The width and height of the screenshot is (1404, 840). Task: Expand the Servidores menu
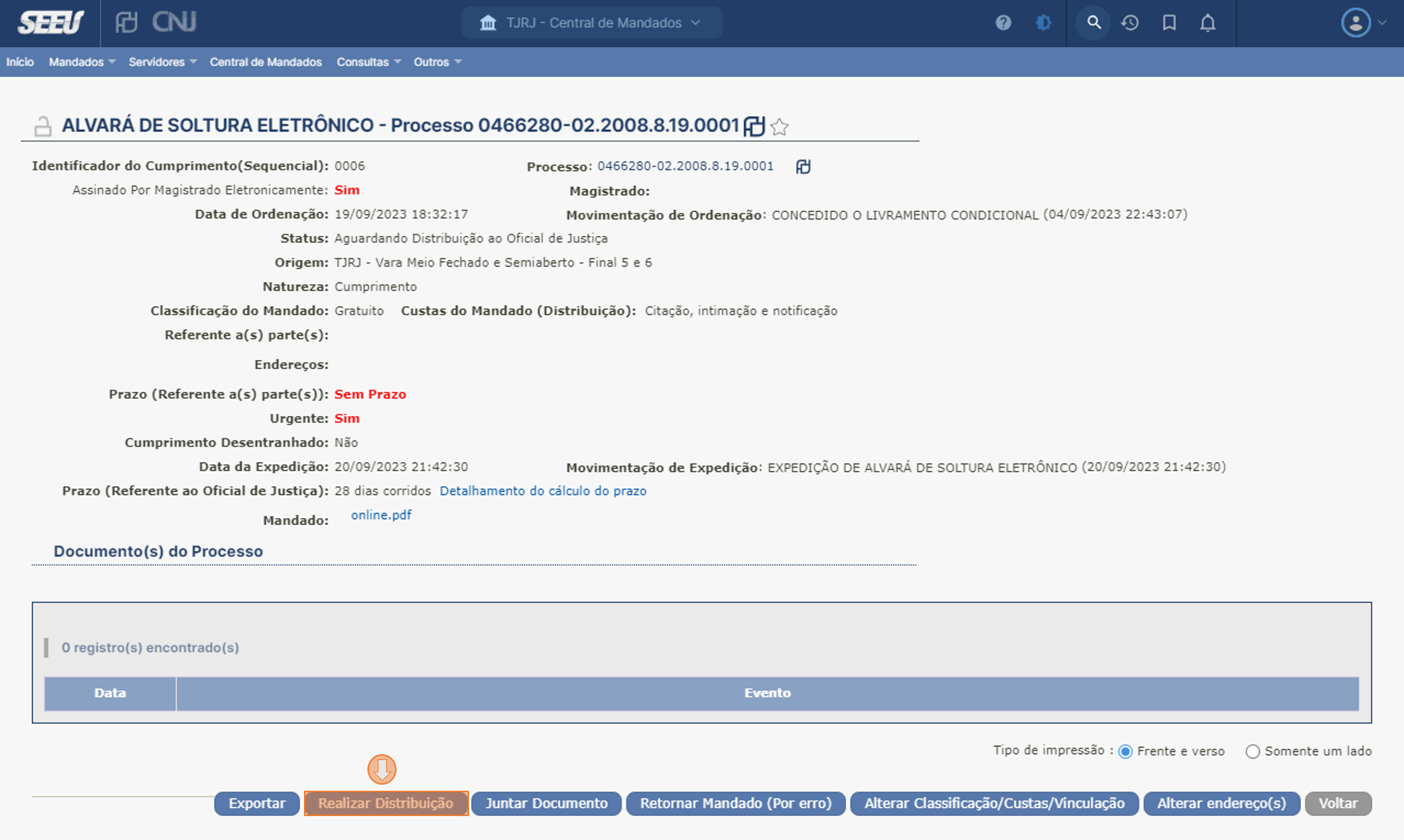(x=163, y=62)
